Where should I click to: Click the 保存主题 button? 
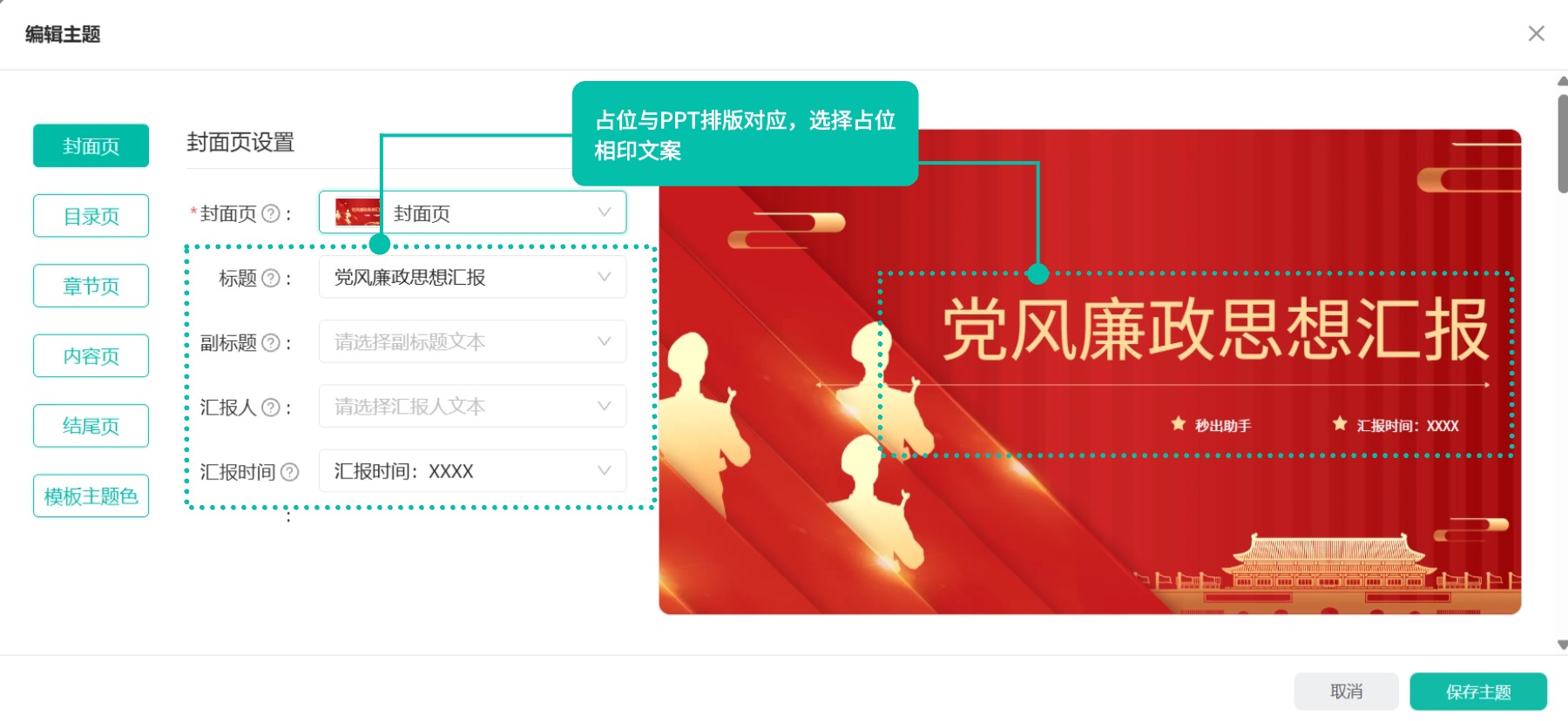coord(1478,691)
